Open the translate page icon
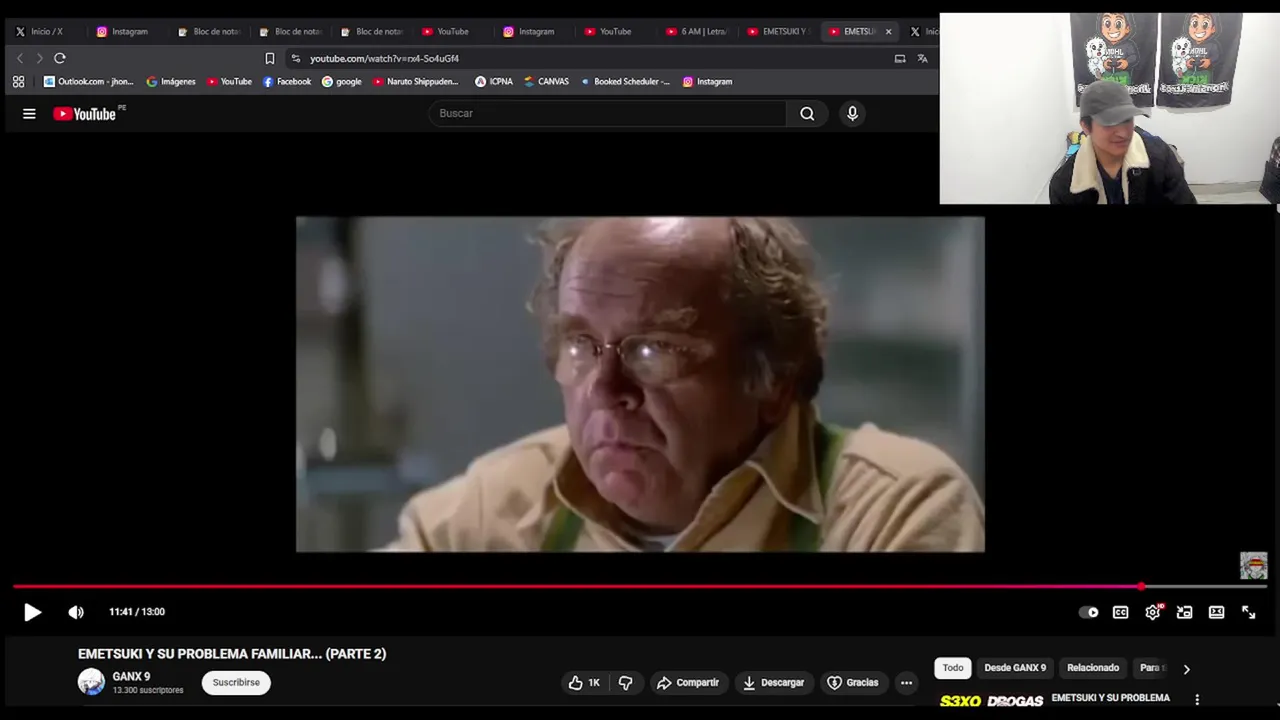Screen dimensions: 1280x720 pos(923,59)
